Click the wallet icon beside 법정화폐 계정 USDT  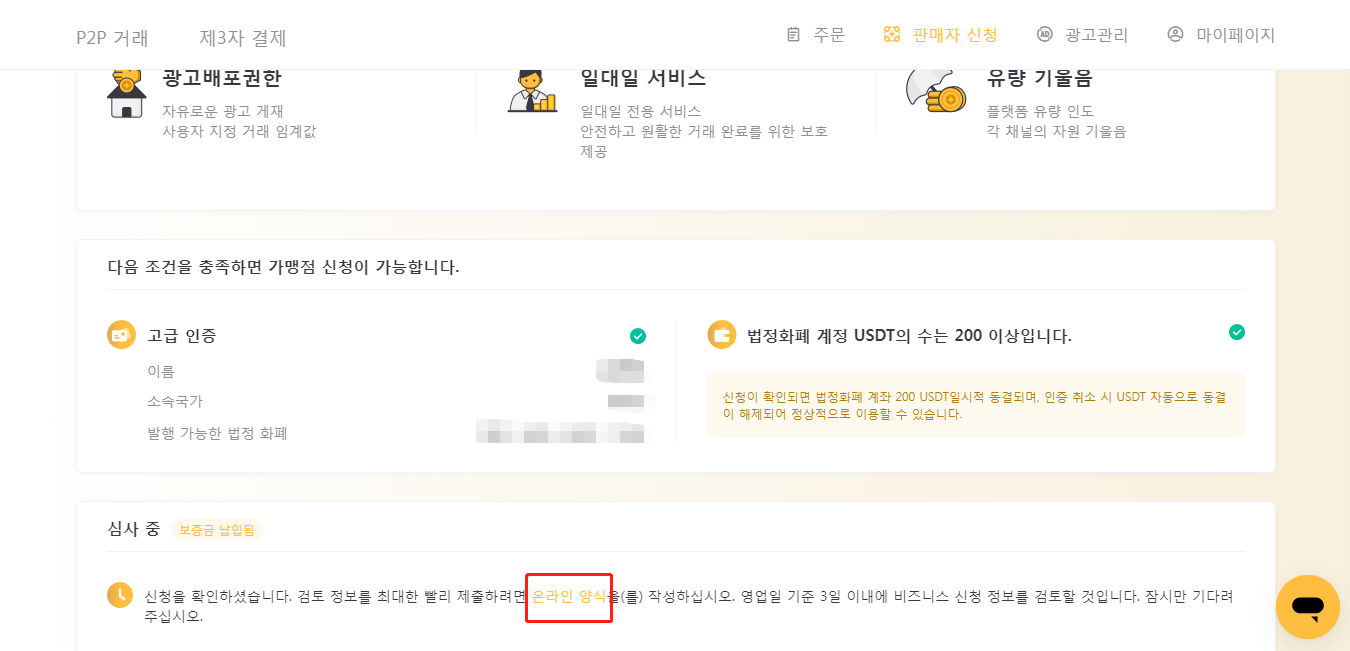click(x=721, y=335)
